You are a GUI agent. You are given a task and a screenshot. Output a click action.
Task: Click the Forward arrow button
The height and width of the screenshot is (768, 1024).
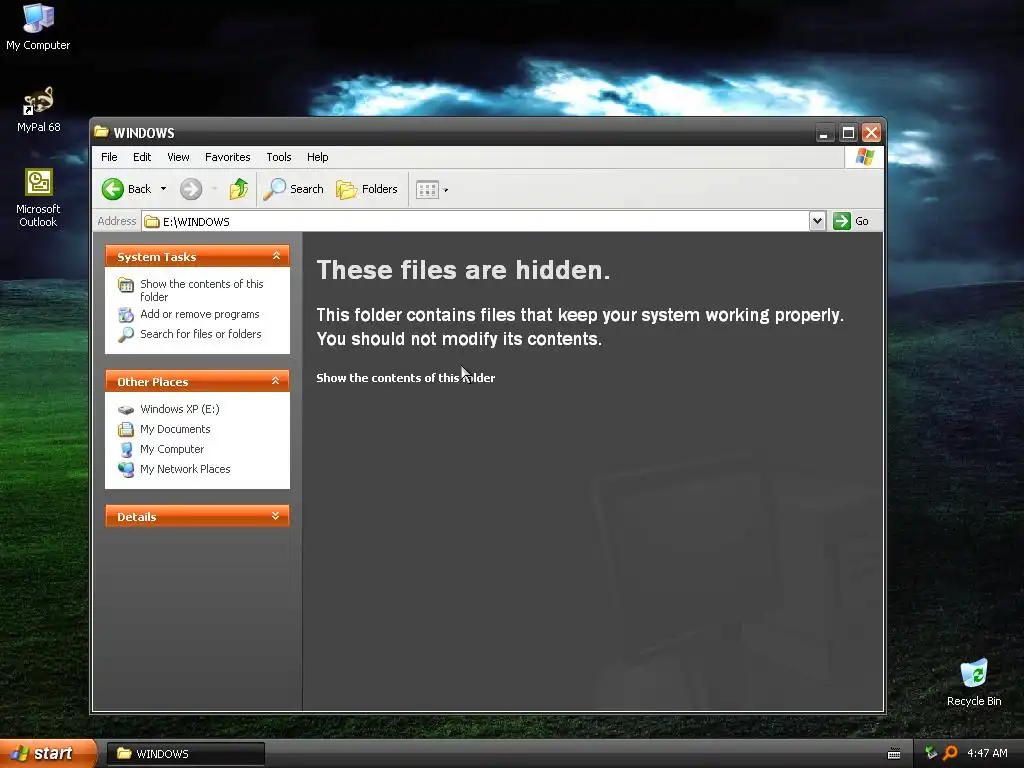[x=191, y=189]
